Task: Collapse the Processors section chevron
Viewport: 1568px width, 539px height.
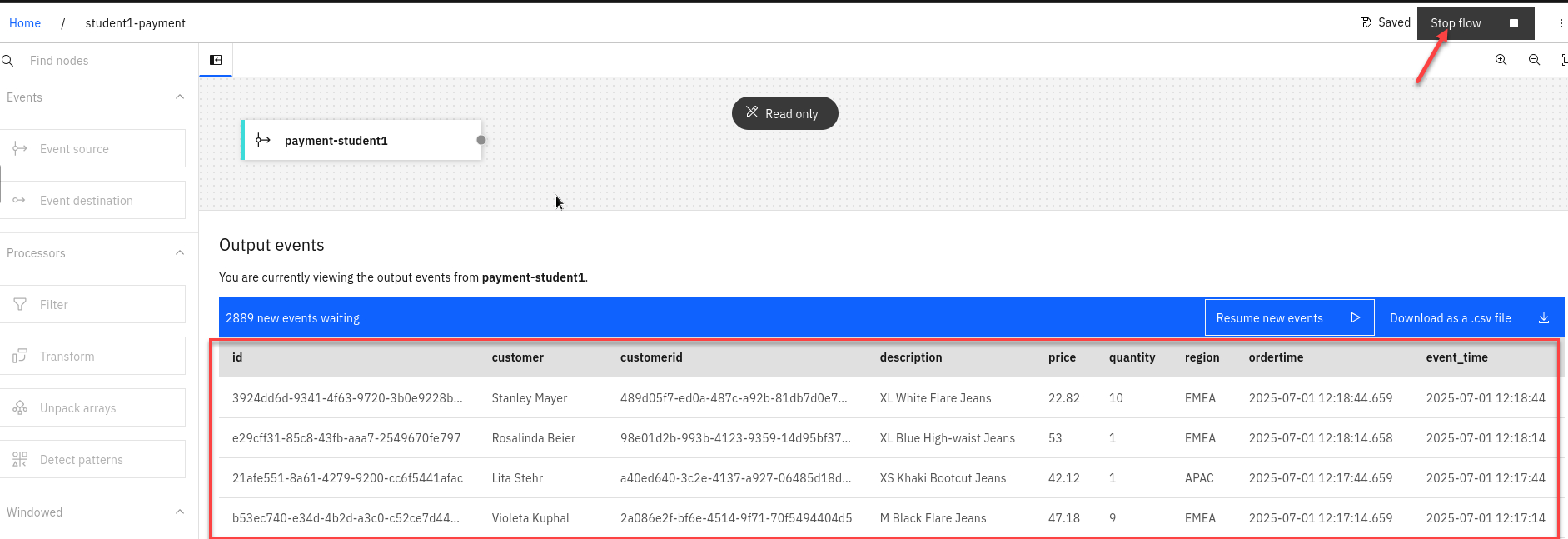Action: [180, 253]
